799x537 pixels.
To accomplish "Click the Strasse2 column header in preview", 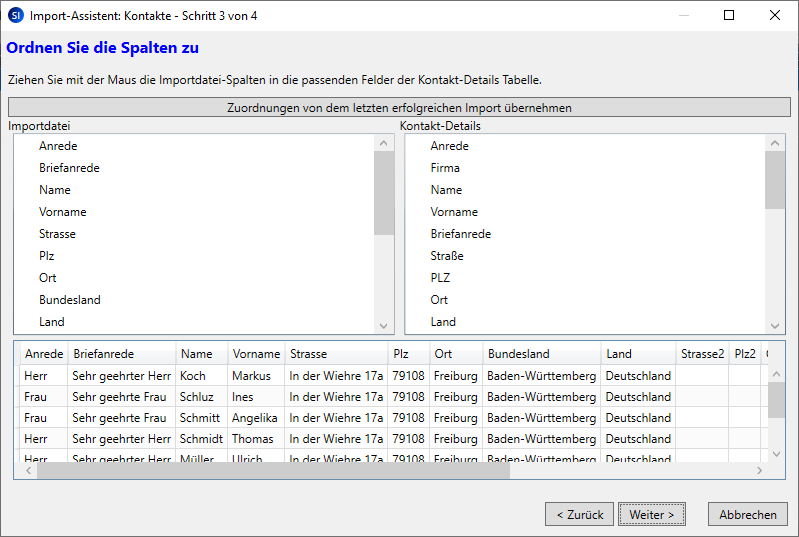I will tap(701, 354).
